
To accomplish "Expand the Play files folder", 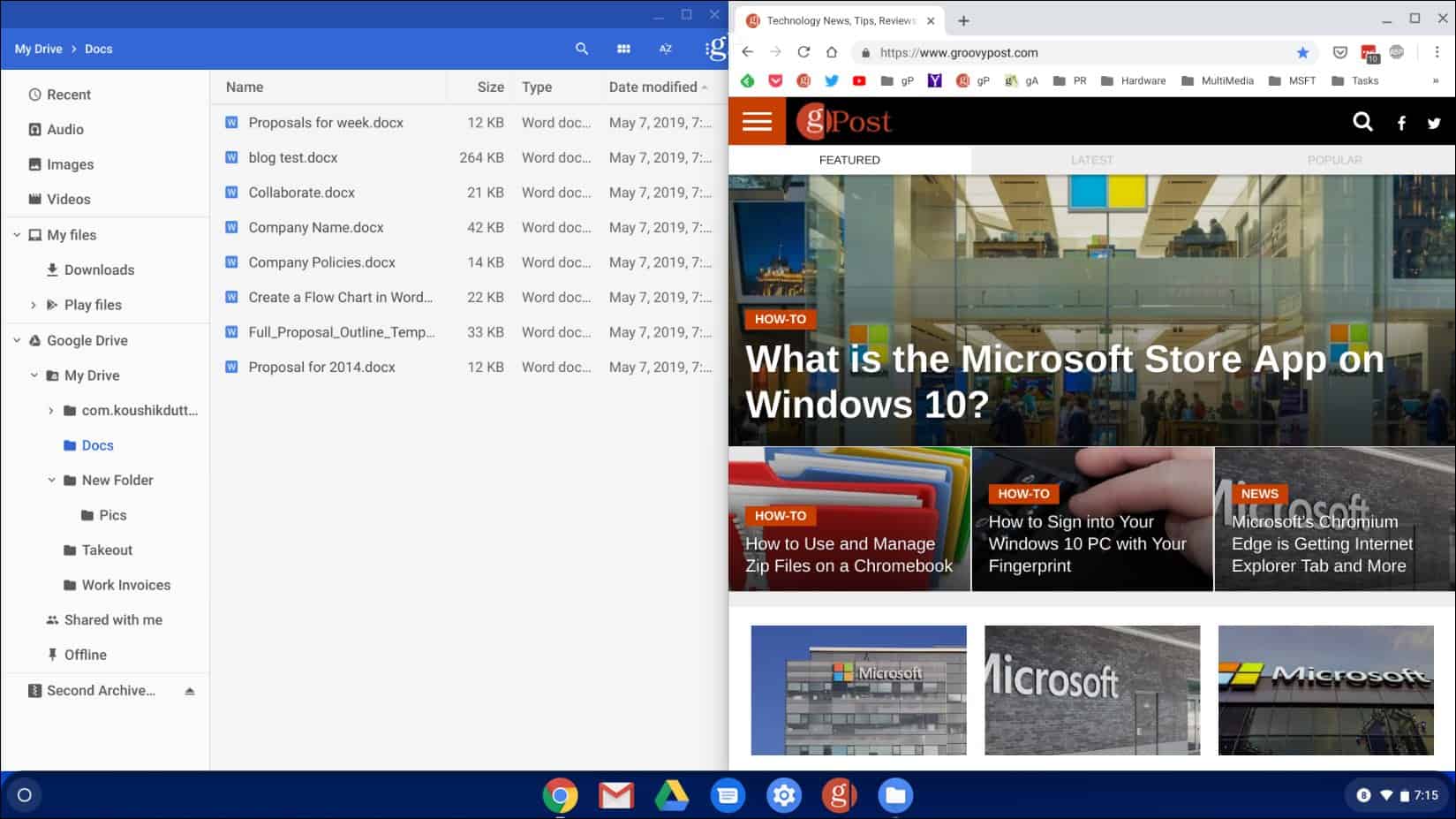I will [x=34, y=305].
